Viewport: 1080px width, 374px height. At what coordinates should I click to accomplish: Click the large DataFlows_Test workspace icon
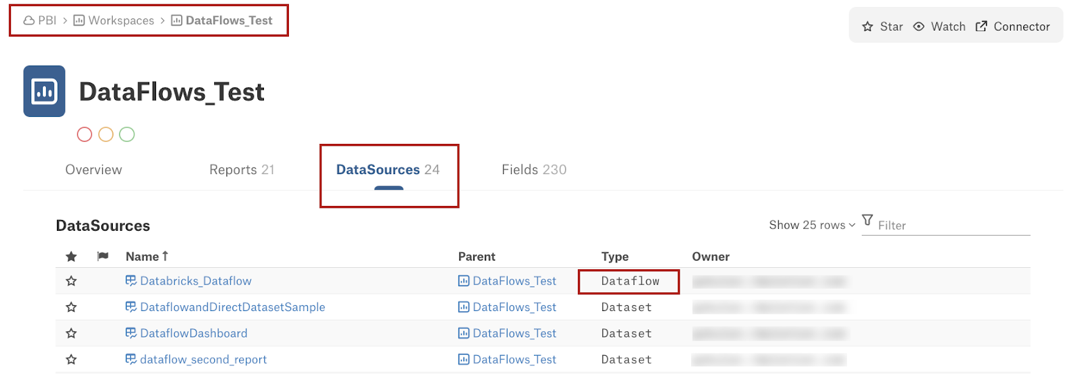44,91
